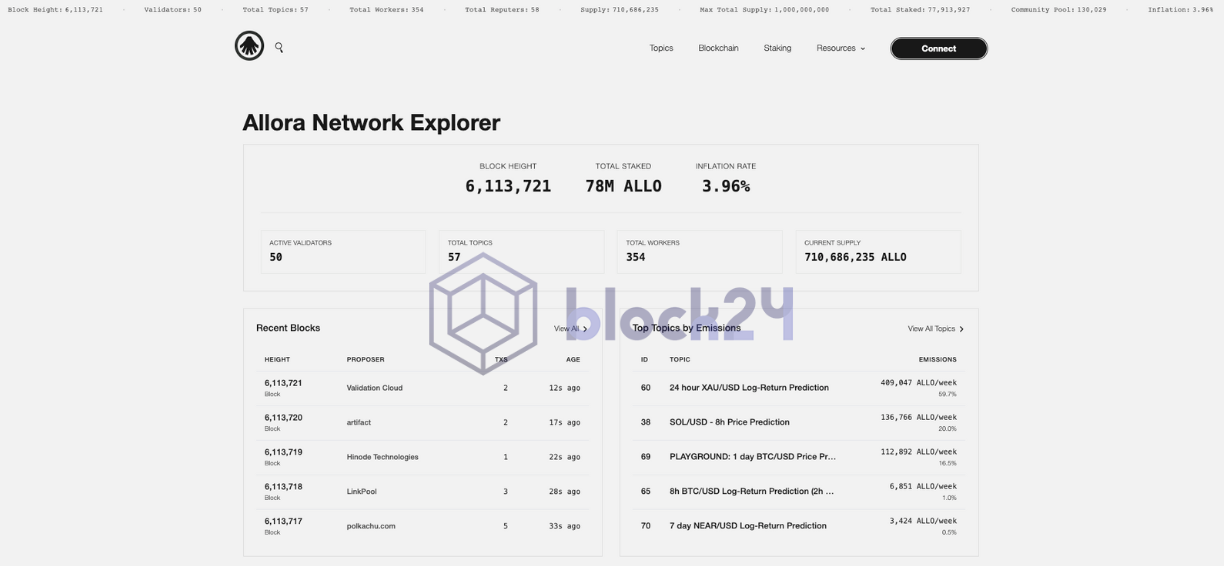
Task: Click 136,766 ALLO/week emissions value
Action: [x=918, y=417]
